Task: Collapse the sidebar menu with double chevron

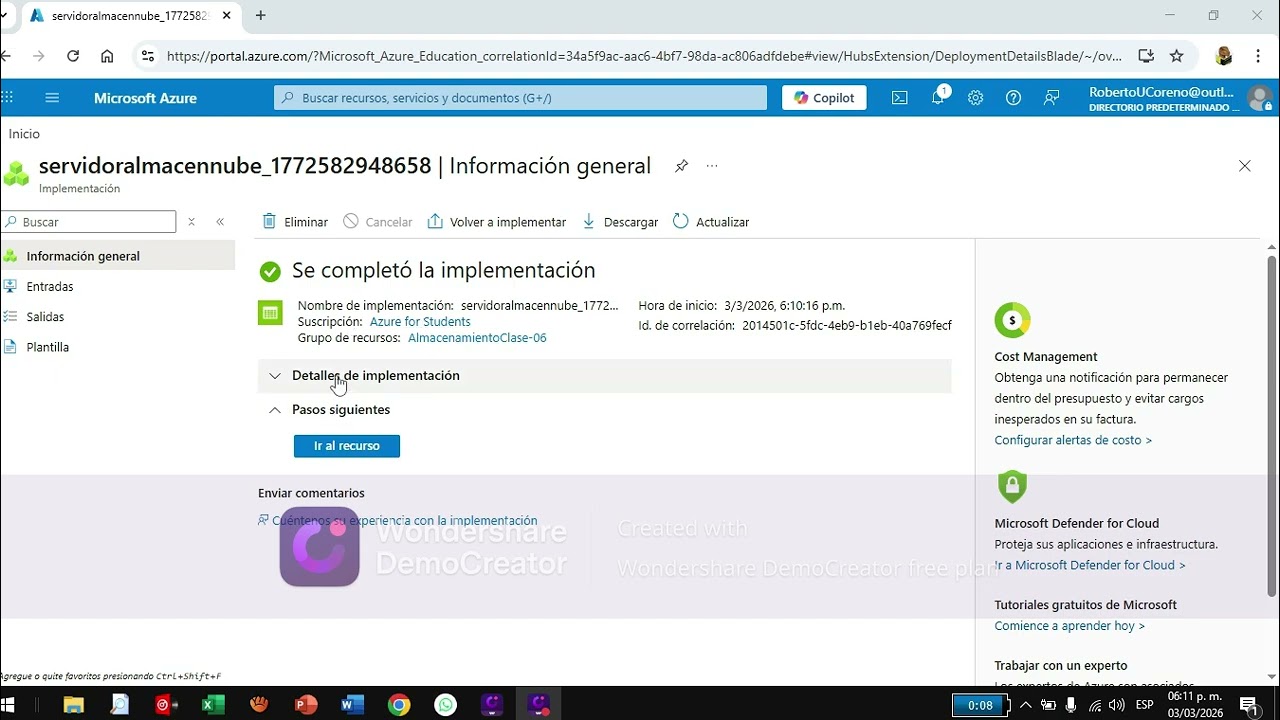Action: pos(220,222)
